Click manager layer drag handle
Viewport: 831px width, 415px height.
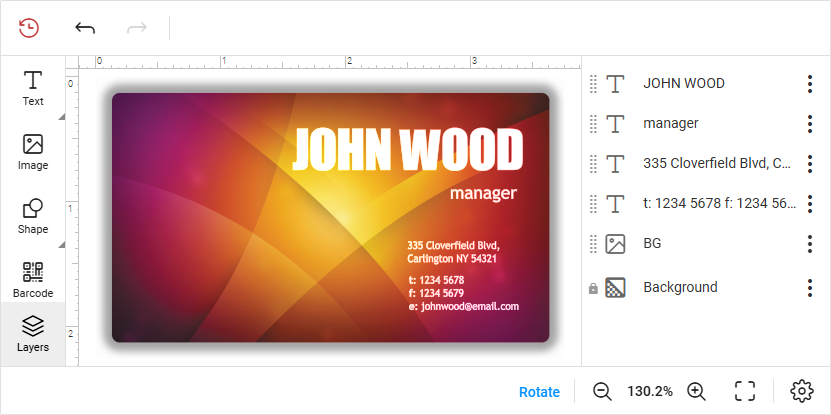(594, 123)
